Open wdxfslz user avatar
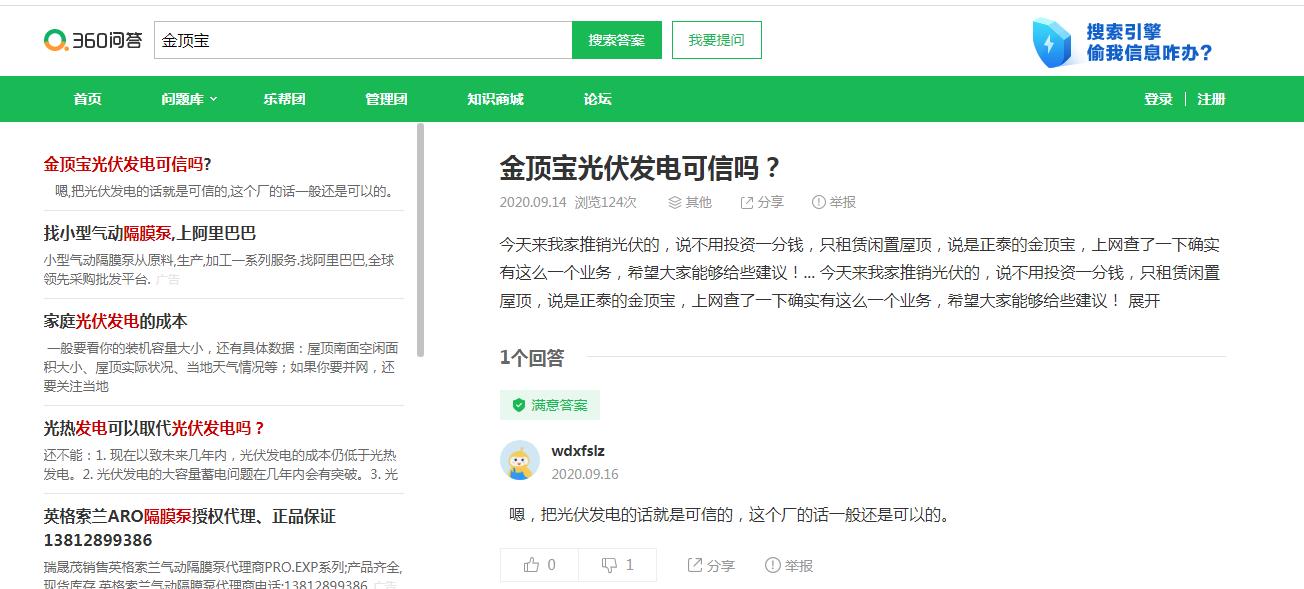Image resolution: width=1304 pixels, height=589 pixels. 520,461
